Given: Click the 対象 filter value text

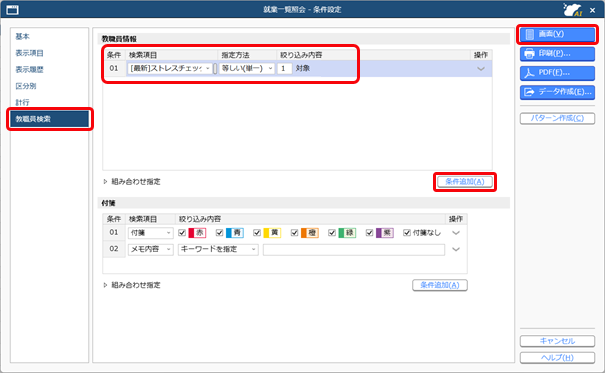Looking at the screenshot, I should (x=303, y=69).
